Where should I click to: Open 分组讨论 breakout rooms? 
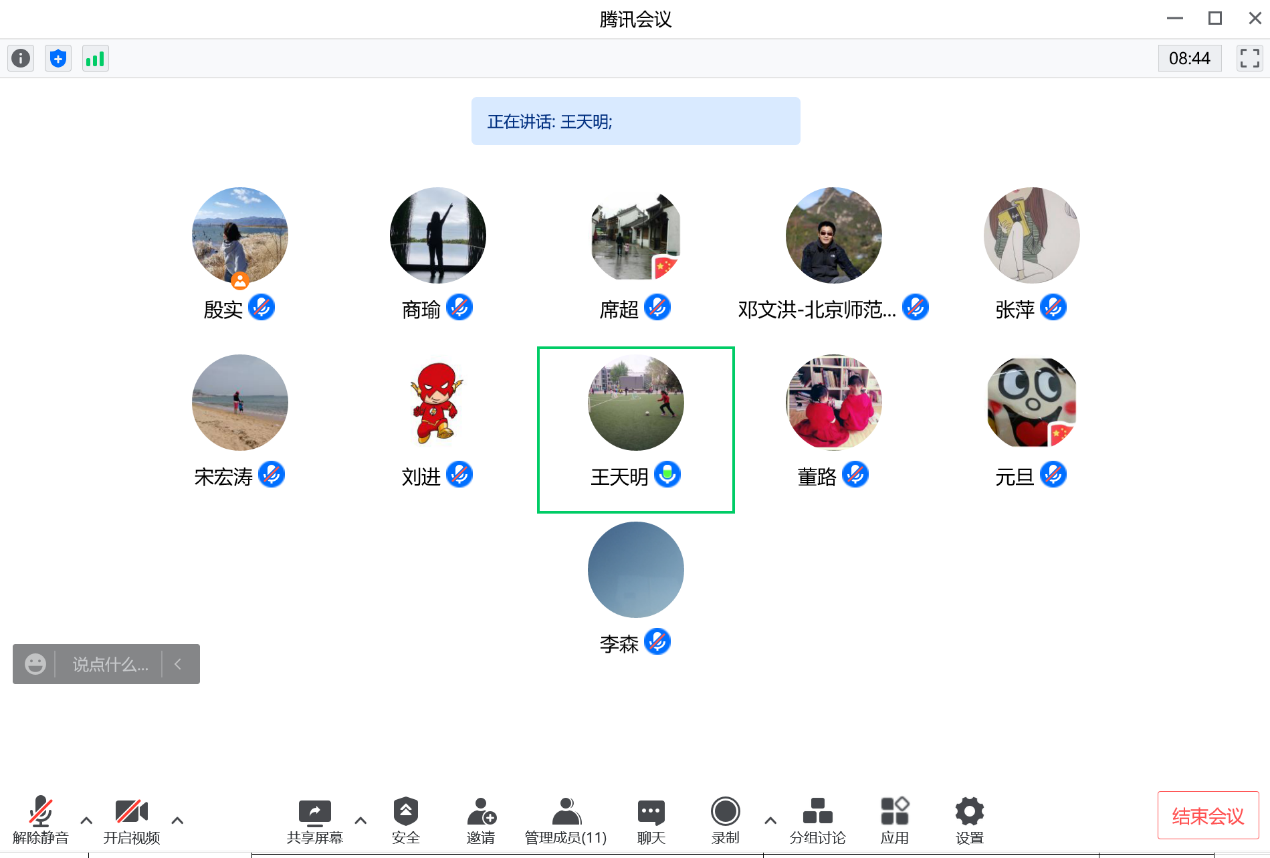click(817, 820)
